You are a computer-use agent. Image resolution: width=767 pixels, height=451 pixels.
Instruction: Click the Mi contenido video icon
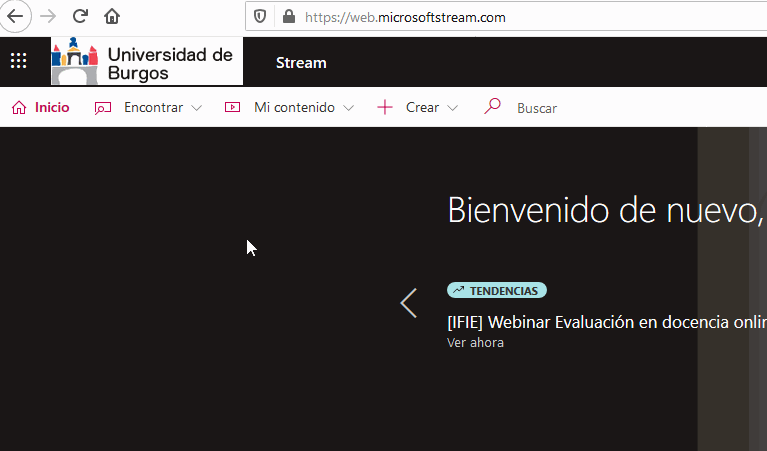[x=232, y=107]
